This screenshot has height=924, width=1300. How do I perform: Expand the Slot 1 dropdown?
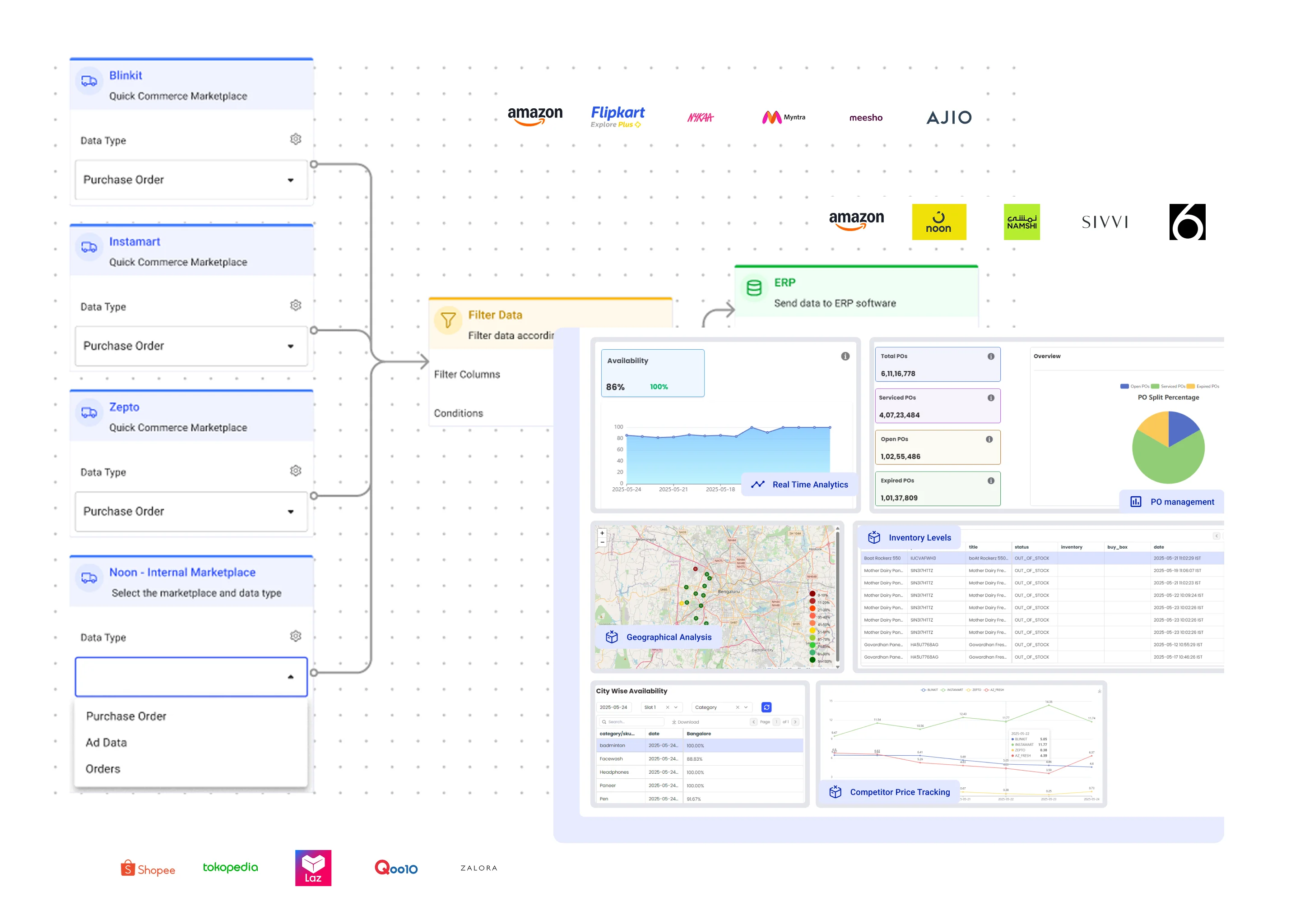pos(676,707)
